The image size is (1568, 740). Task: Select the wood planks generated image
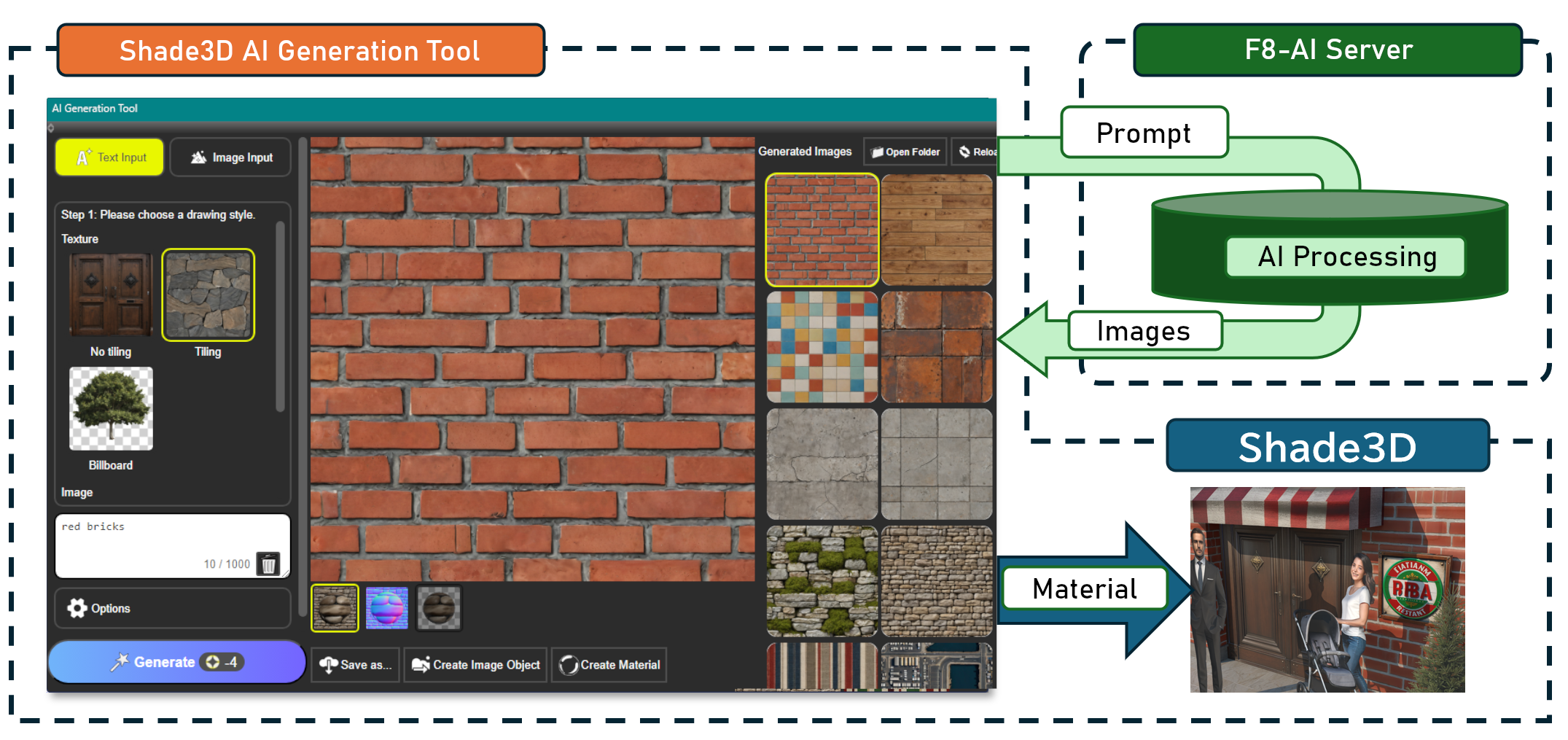[x=937, y=230]
